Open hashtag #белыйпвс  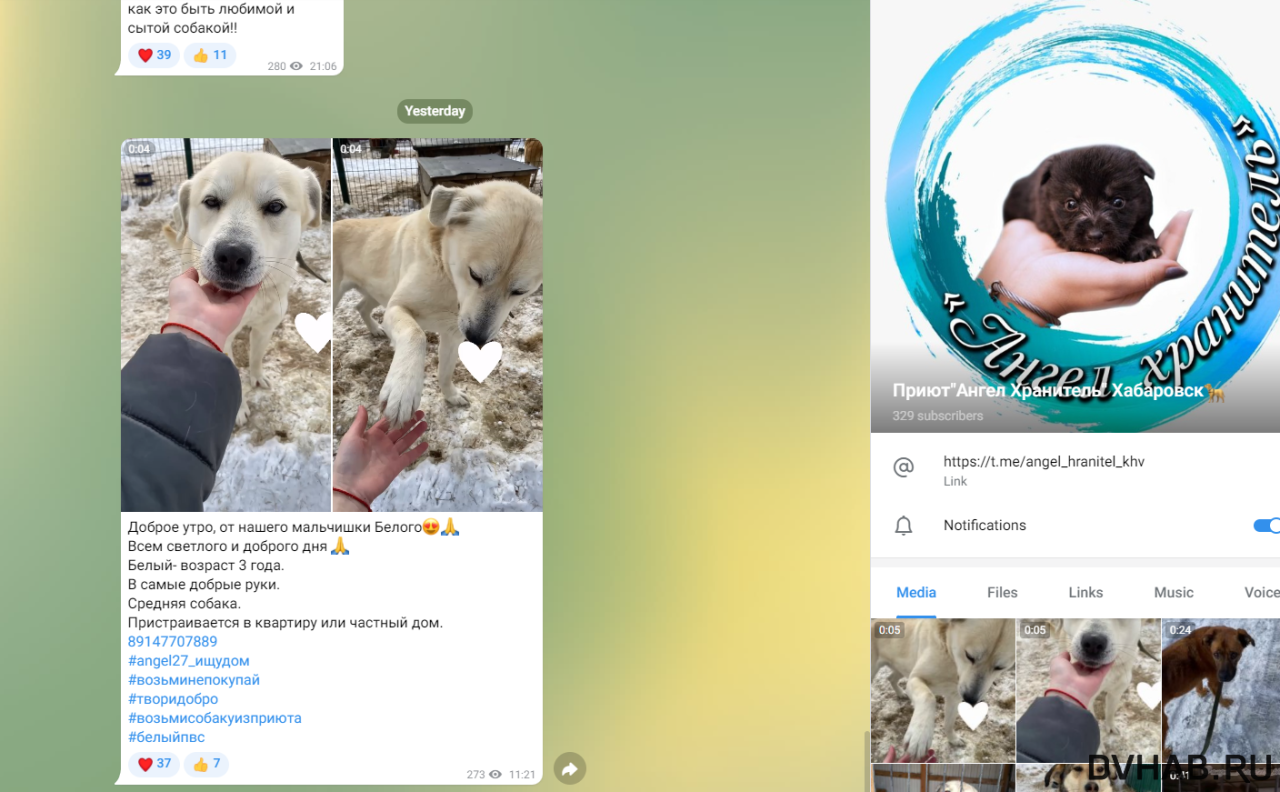coord(166,737)
